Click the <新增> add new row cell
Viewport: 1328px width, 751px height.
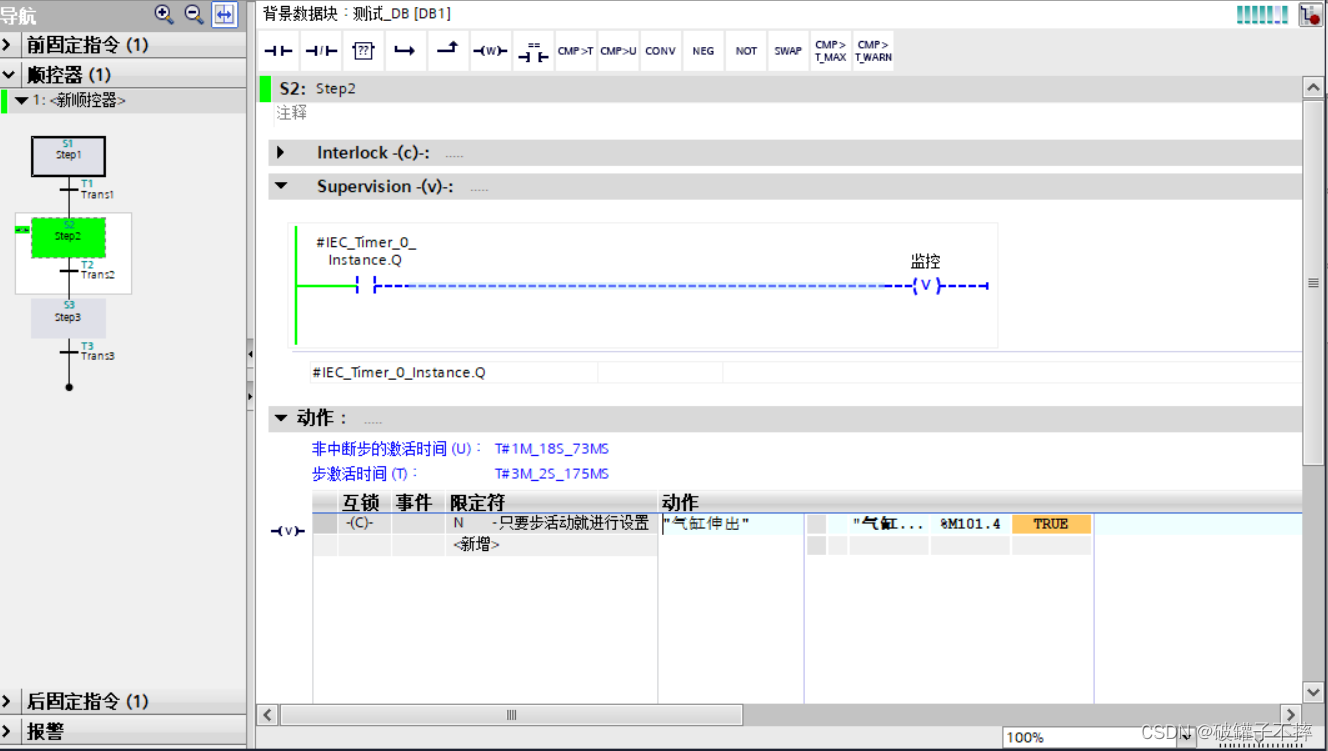click(x=477, y=545)
